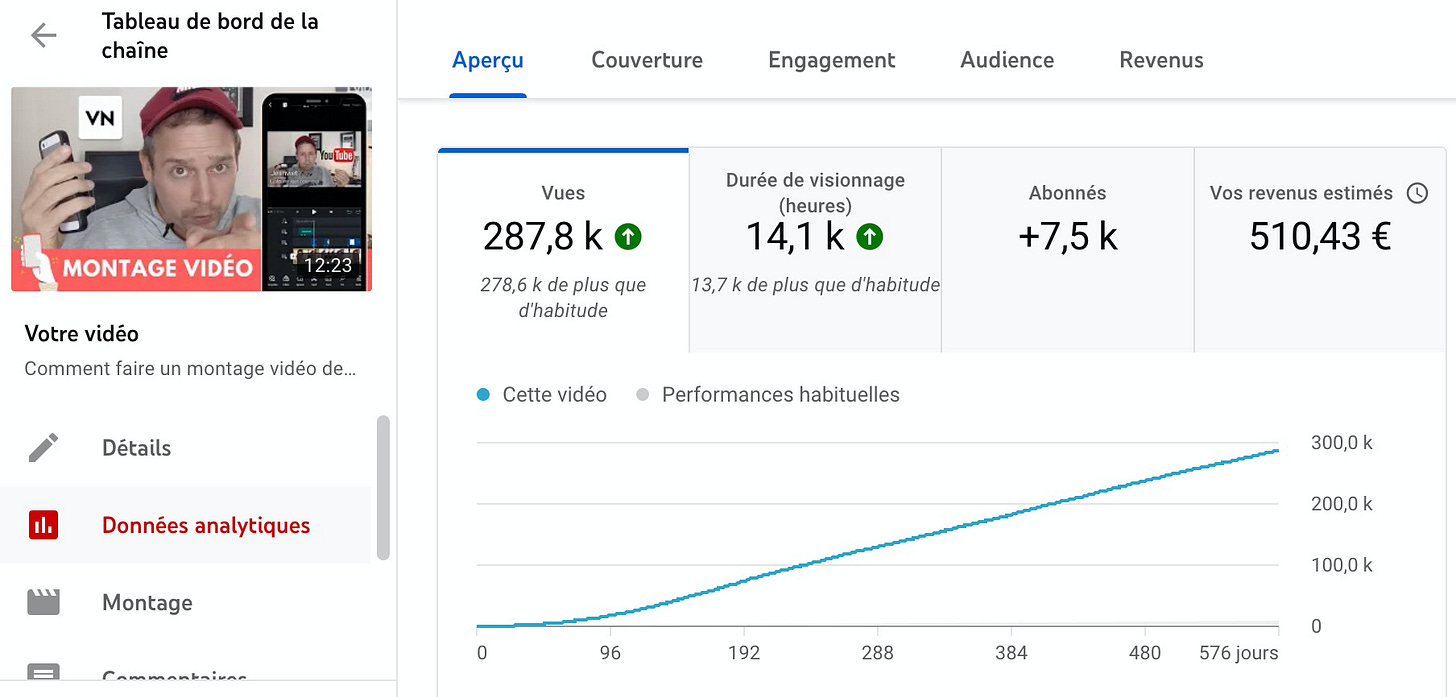Go back with the left arrow icon
Screen dimensions: 1456x697
44,36
